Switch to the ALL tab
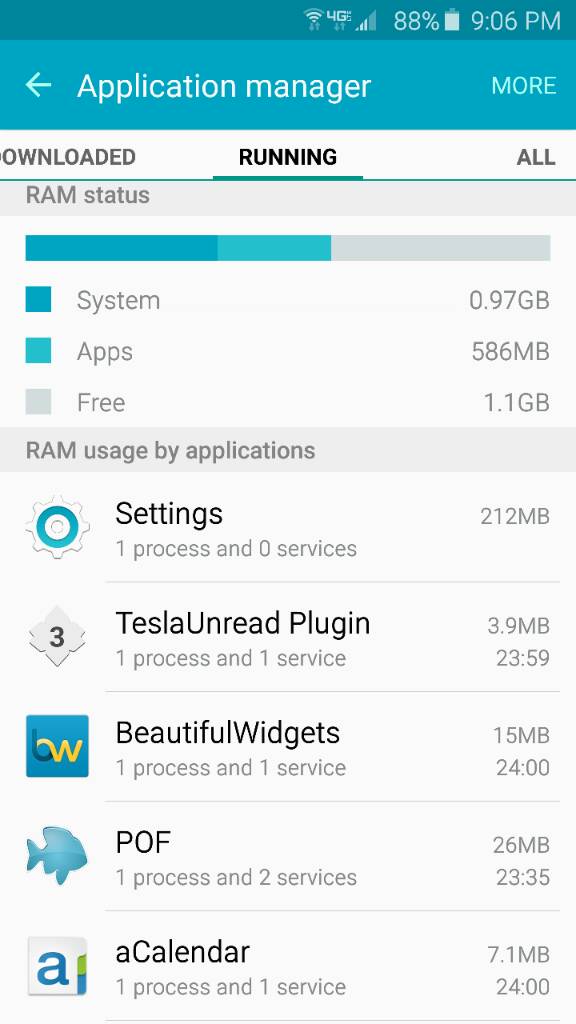The height and width of the screenshot is (1024, 576). 536,157
